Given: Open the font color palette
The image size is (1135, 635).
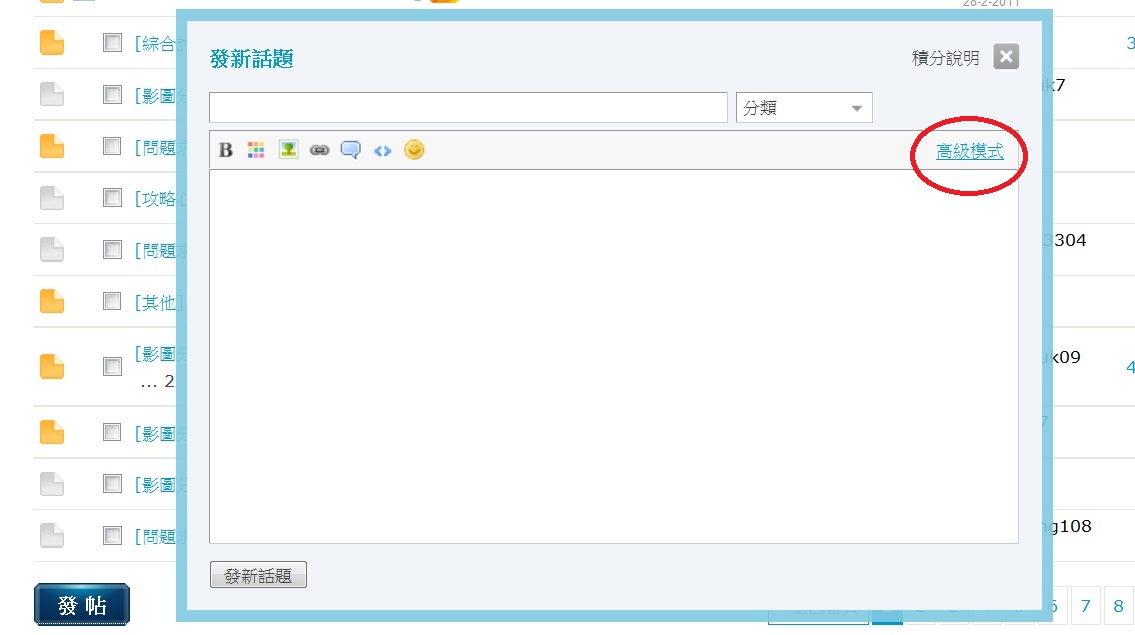Looking at the screenshot, I should click(x=257, y=150).
